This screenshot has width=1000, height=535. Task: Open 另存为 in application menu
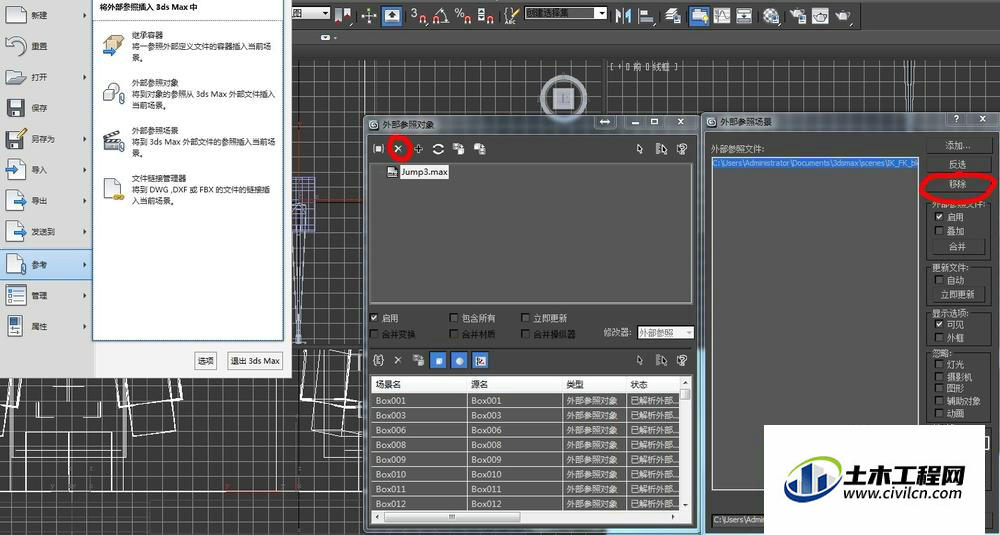(46, 139)
